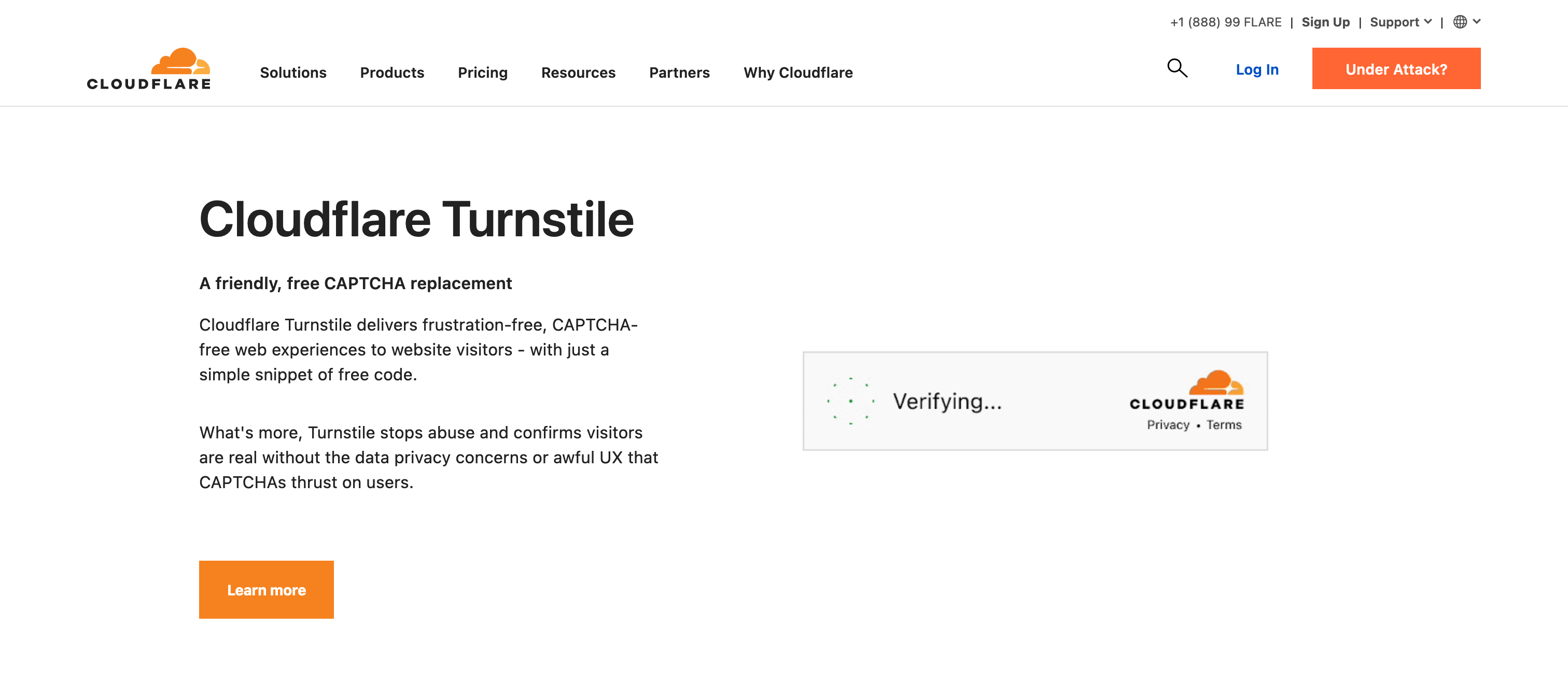Click the Cloudflare logo in header
This screenshot has width=1568, height=698.
point(148,69)
